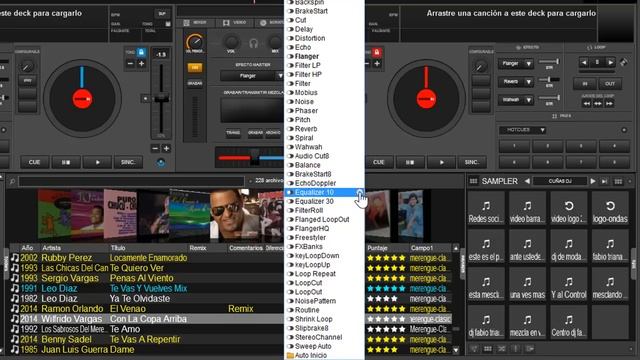Click the sampler skip-to-end icon

tap(605, 181)
